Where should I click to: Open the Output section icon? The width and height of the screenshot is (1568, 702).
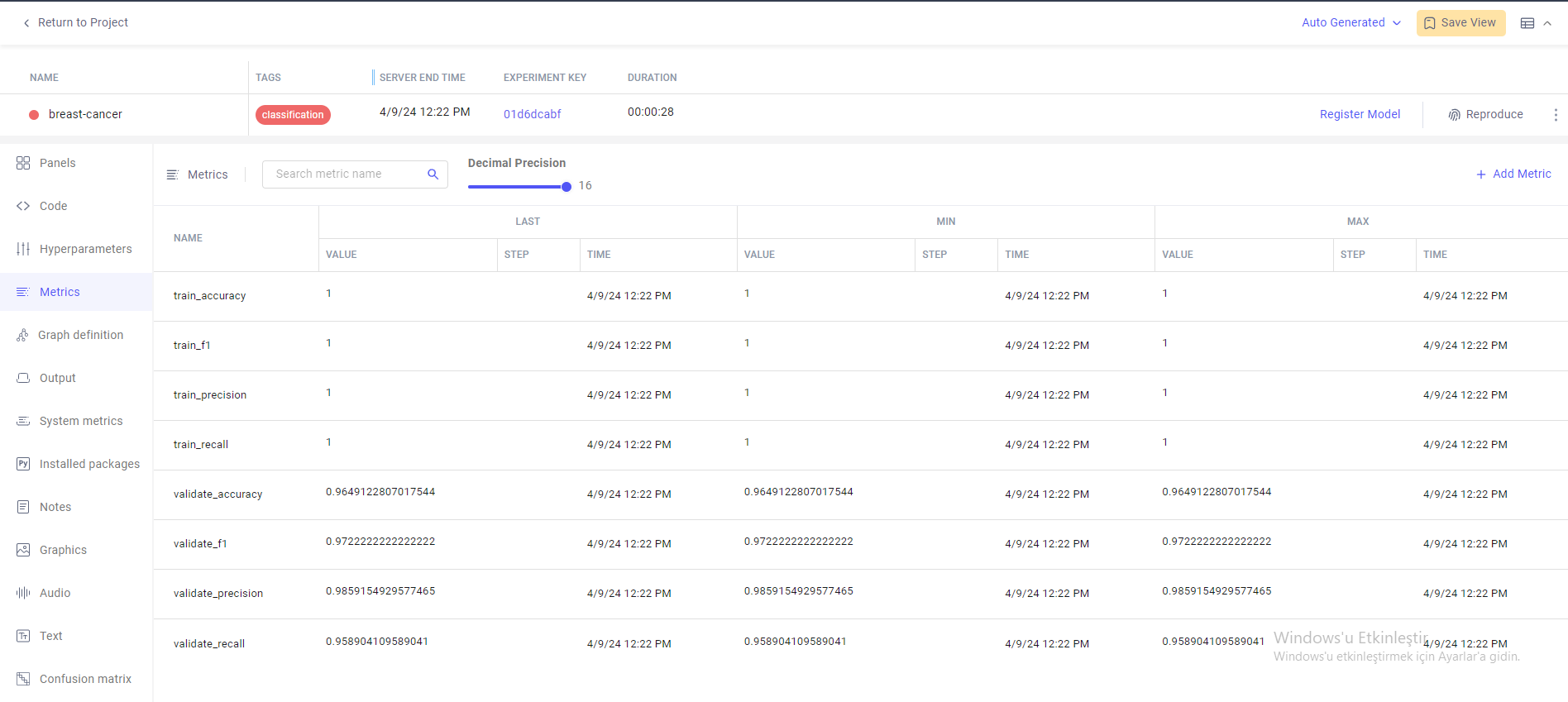coord(23,378)
